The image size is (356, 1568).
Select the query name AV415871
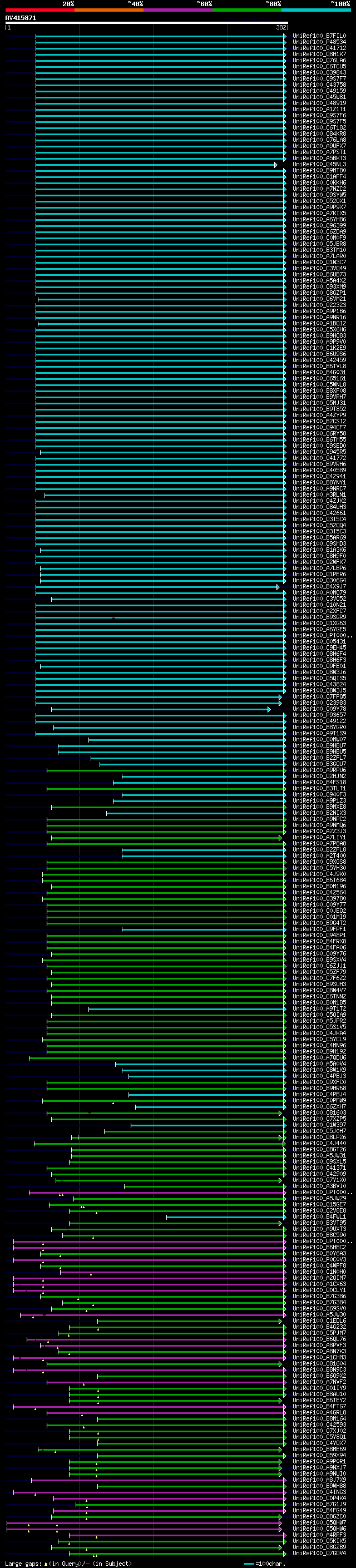coord(21,18)
